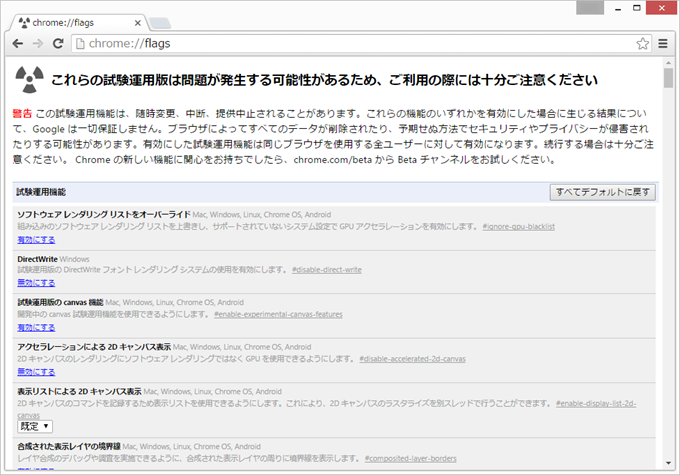Click the forward navigation arrow
Viewport: 680px width, 475px height.
38,43
